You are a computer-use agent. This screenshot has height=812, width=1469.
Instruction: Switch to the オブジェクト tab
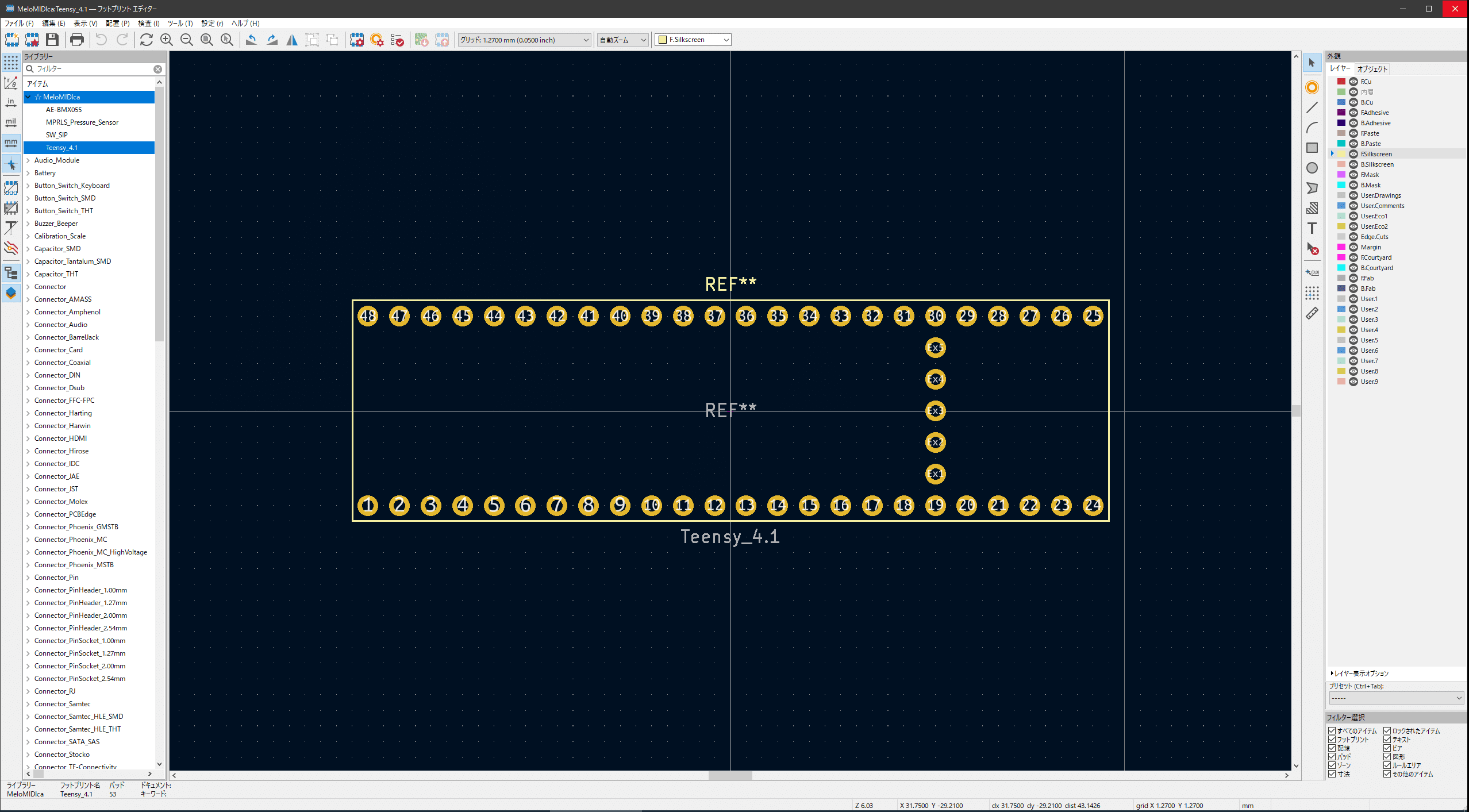[1372, 69]
